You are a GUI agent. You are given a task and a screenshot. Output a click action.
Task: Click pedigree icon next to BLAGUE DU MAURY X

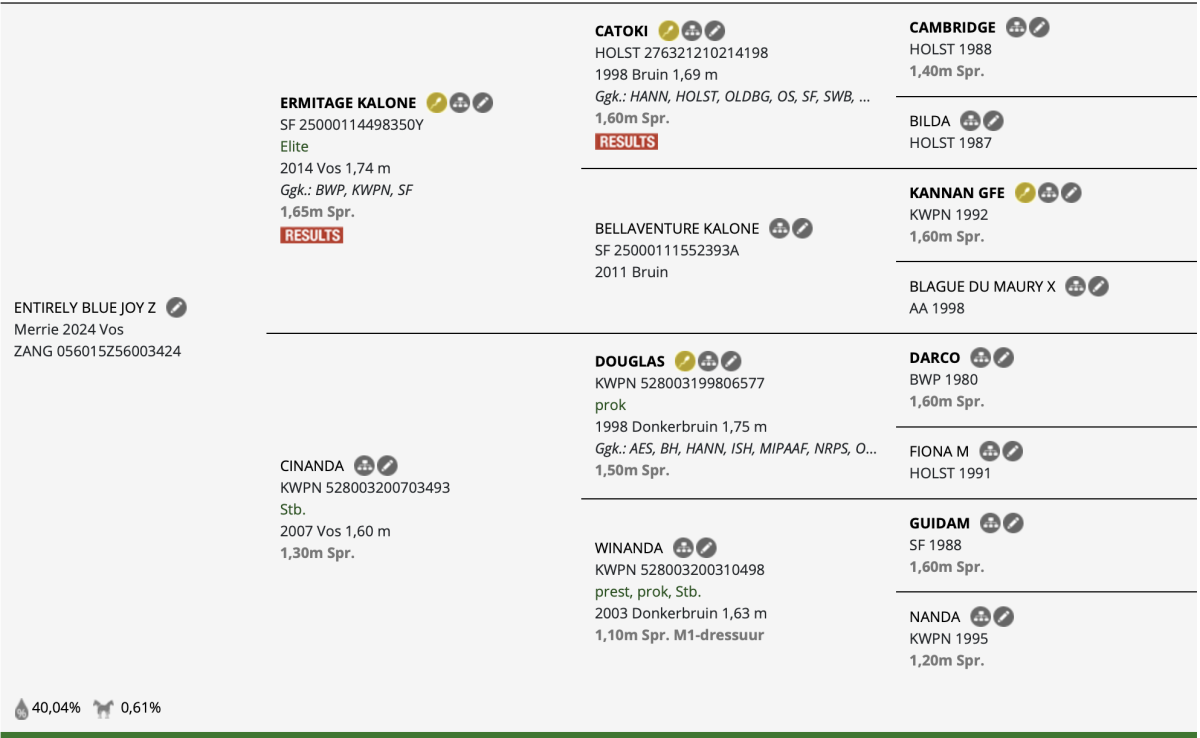pos(1076,286)
